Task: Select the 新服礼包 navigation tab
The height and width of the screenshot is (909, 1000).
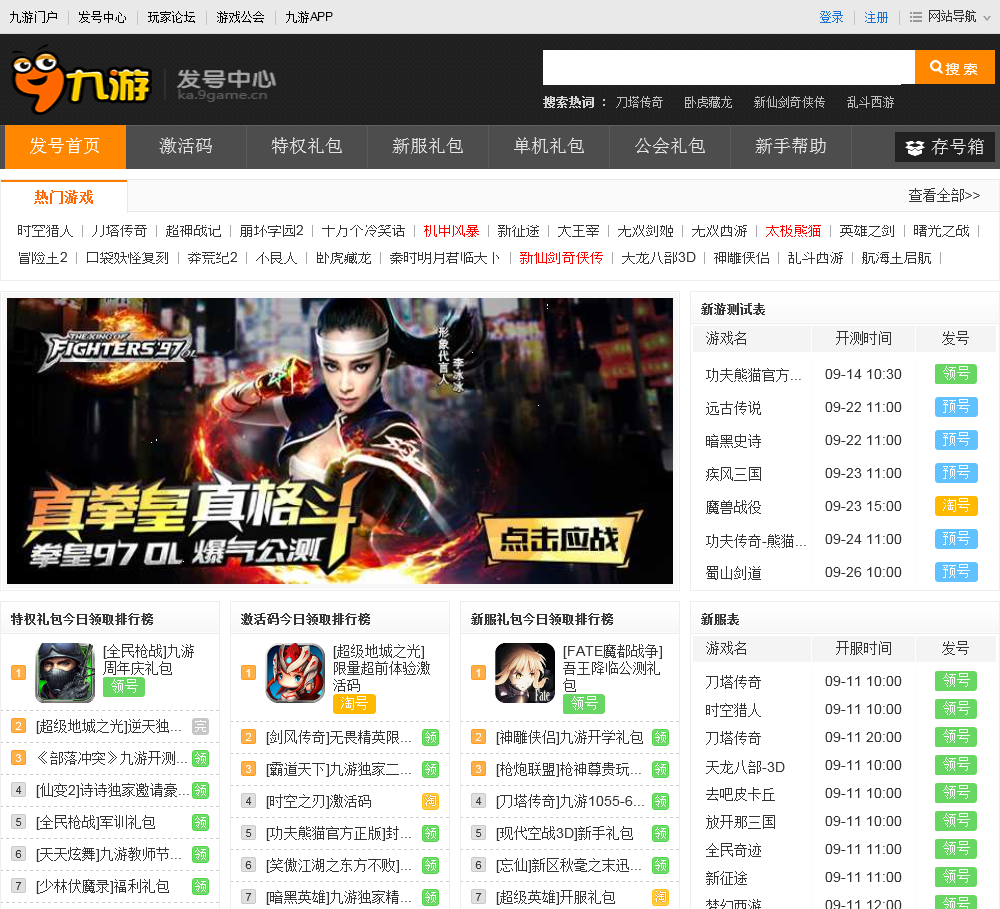Action: [427, 147]
